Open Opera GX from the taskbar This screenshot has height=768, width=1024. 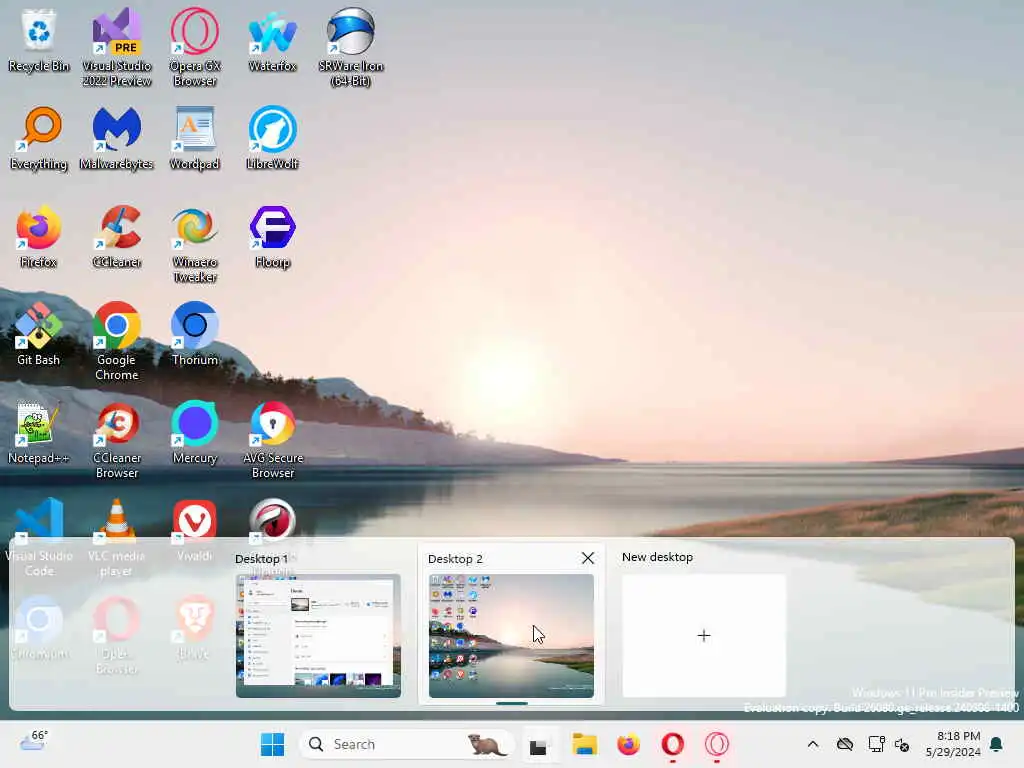pos(716,744)
